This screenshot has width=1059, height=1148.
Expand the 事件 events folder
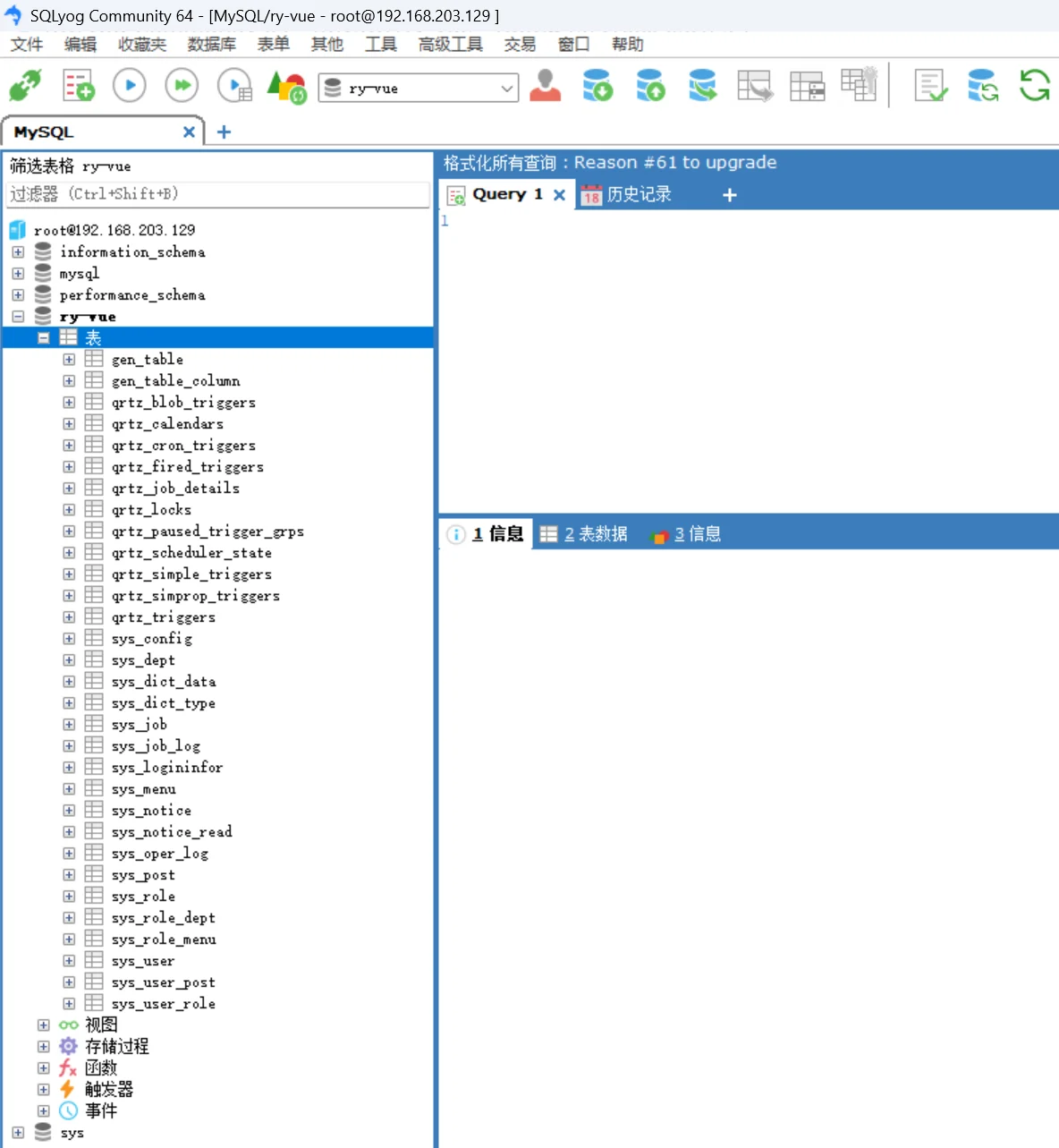[x=43, y=1111]
